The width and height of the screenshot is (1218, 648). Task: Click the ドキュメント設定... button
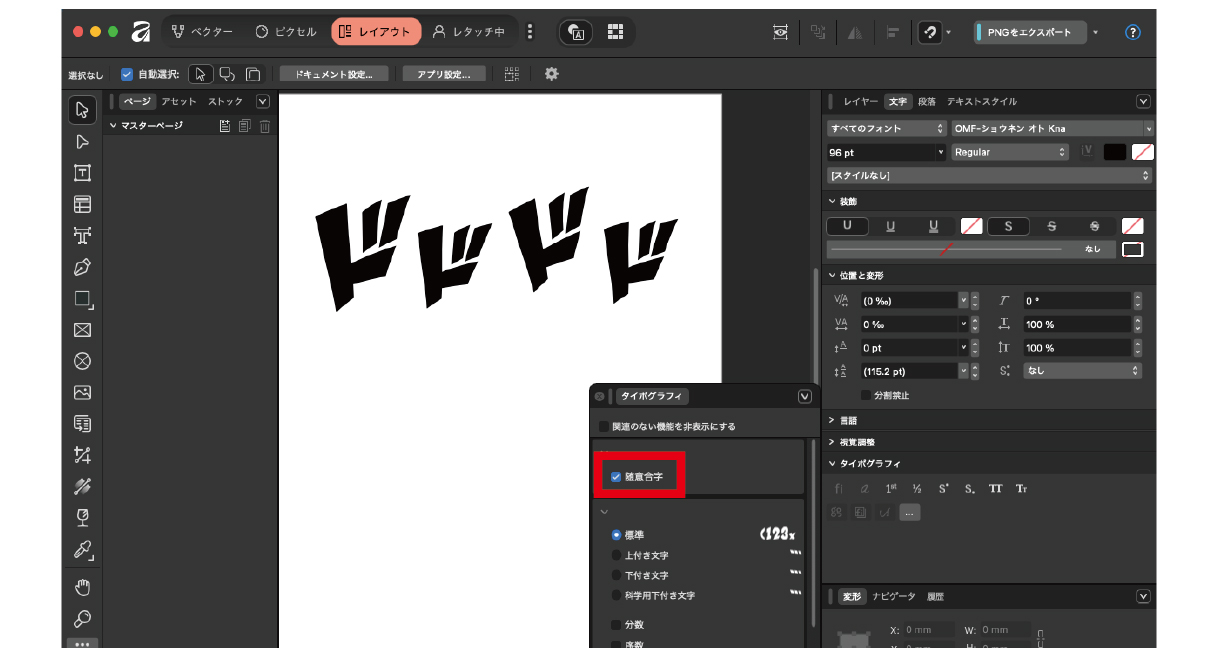334,74
